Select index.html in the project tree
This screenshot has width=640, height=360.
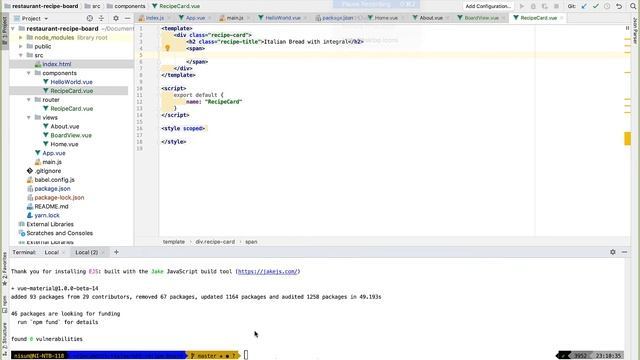point(57,64)
